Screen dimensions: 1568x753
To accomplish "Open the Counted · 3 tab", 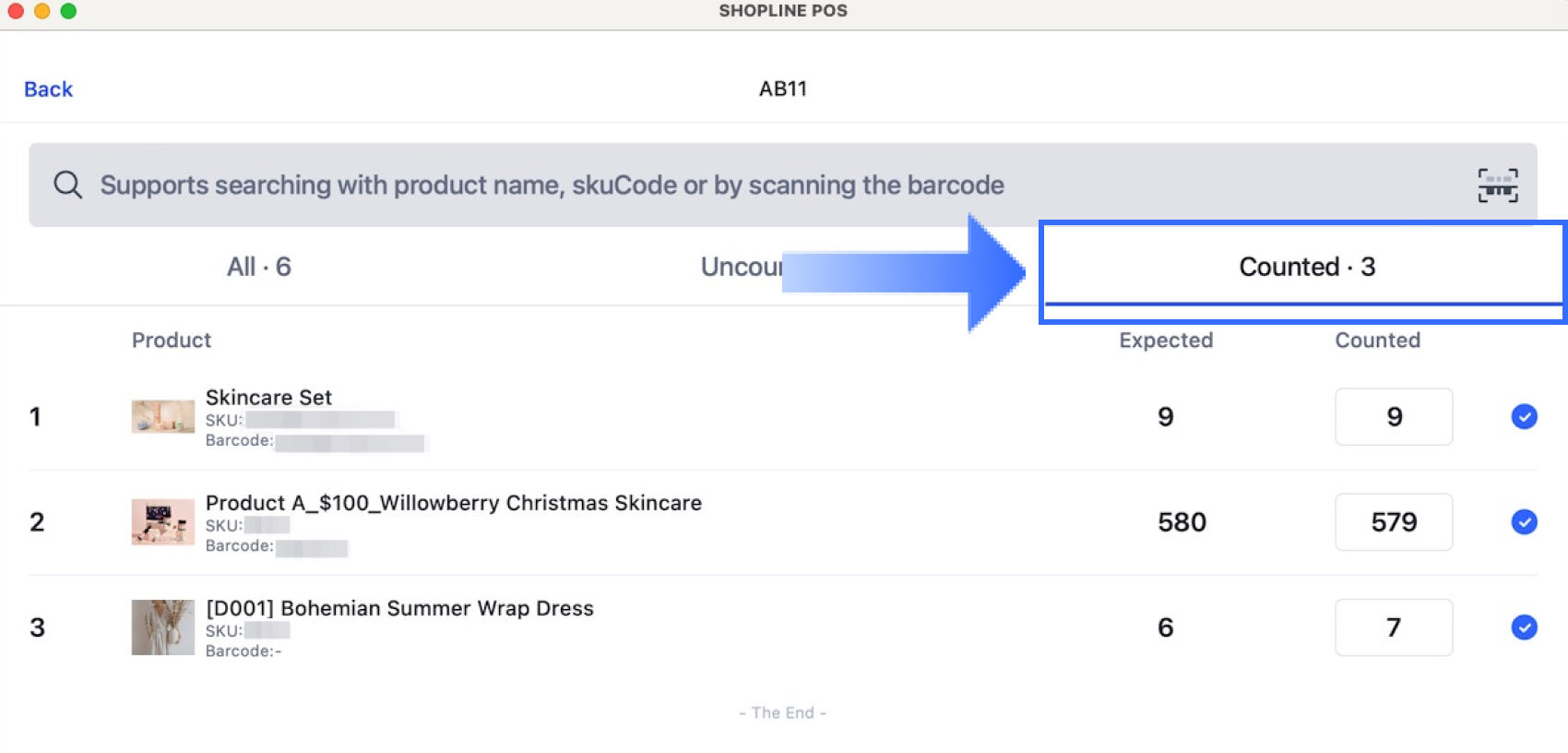I will click(1306, 267).
